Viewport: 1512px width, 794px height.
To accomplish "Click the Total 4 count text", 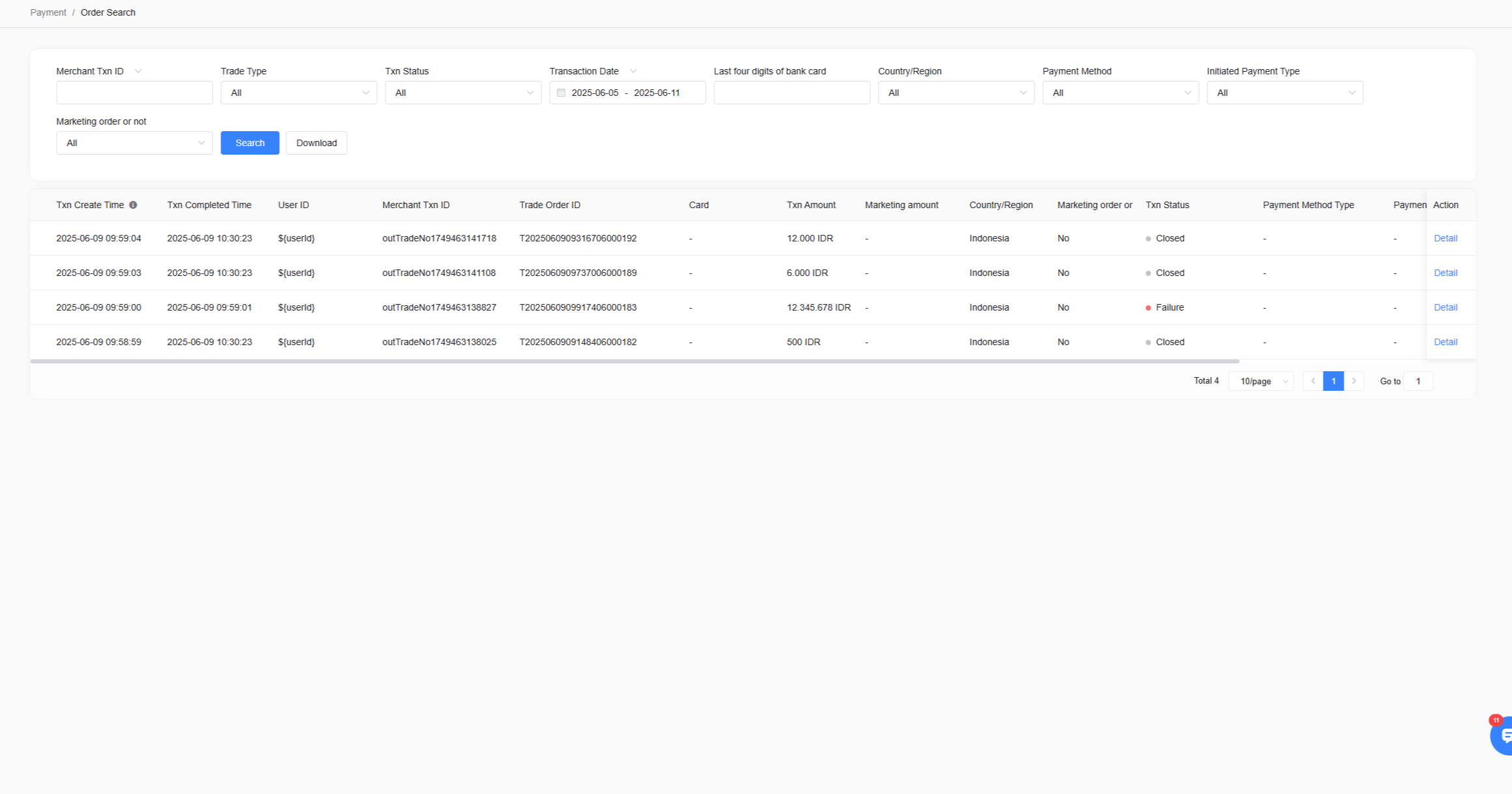I will click(x=1206, y=381).
